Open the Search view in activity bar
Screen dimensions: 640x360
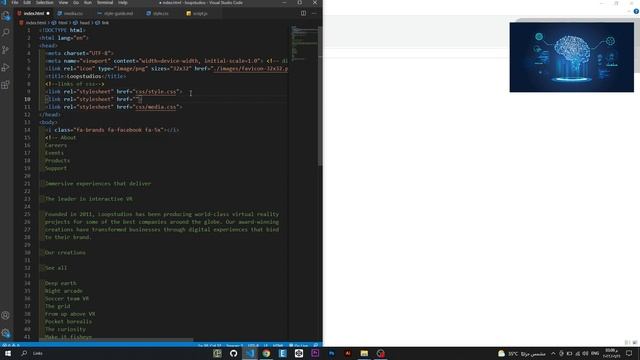6,33
